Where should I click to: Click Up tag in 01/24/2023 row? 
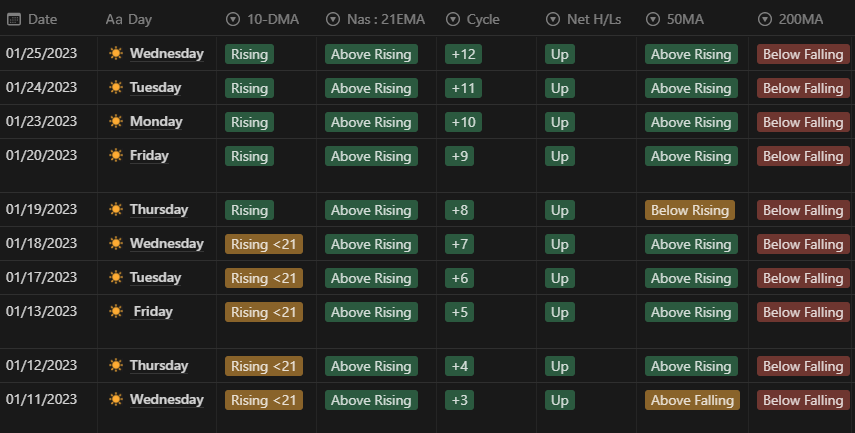(560, 88)
